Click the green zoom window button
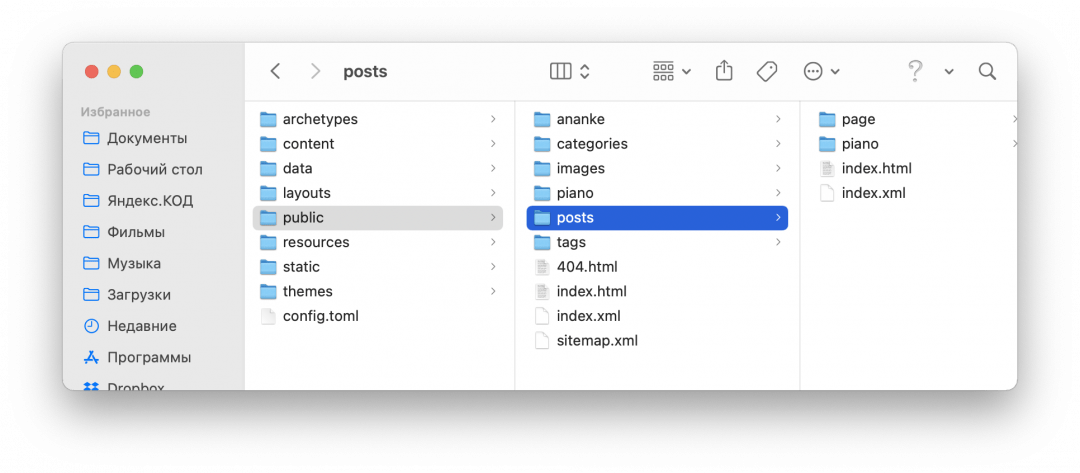Viewport: 1080px width, 473px height. coord(136,71)
